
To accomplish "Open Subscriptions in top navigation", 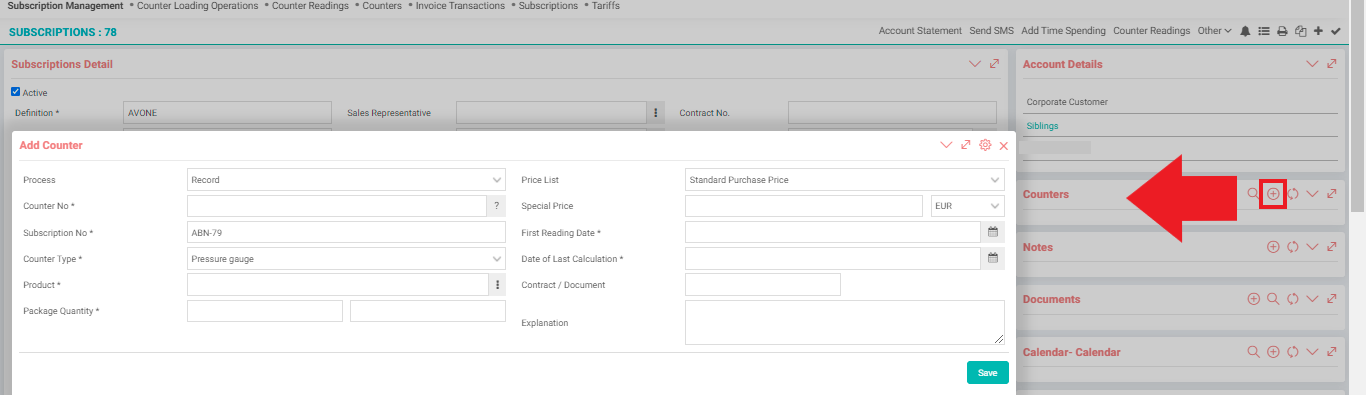I will pyautogui.click(x=548, y=6).
